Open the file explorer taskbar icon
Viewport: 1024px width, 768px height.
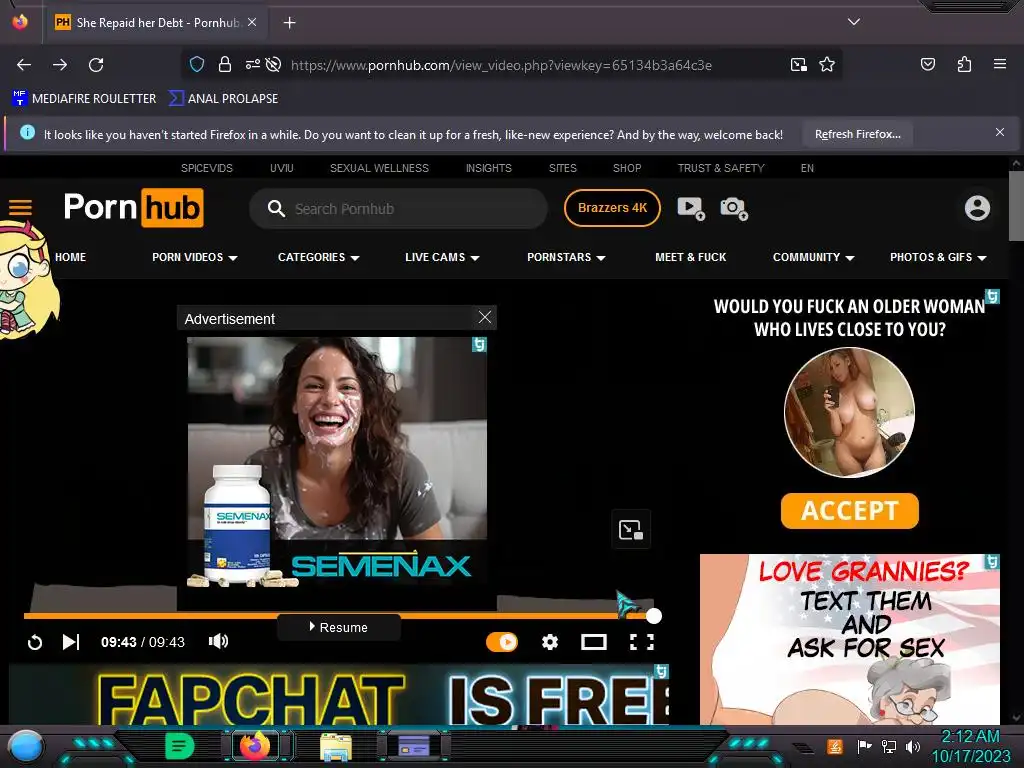[x=336, y=747]
